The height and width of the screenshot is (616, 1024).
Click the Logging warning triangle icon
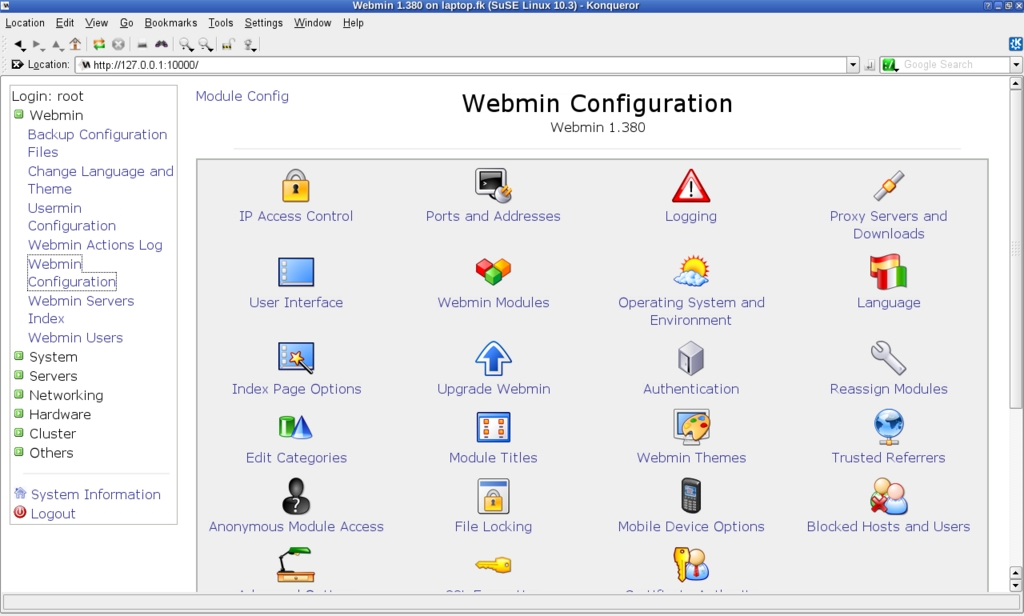pos(691,186)
